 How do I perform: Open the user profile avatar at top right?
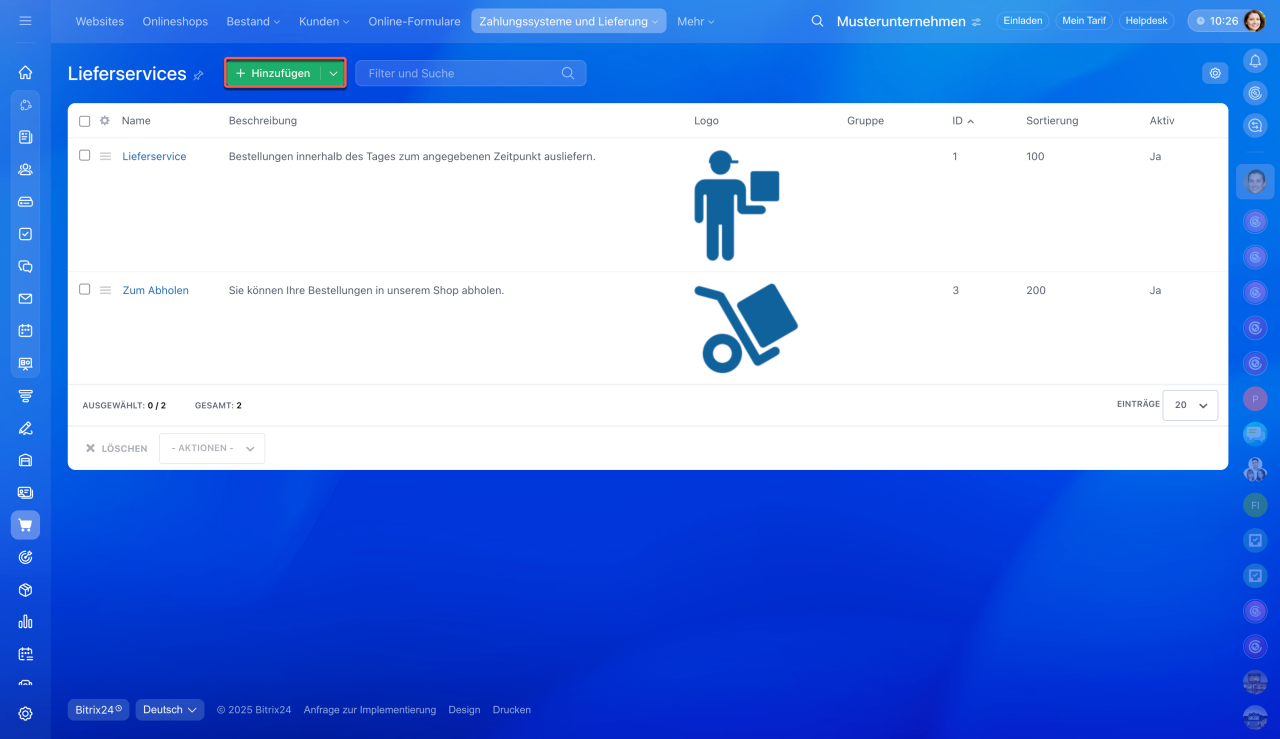tap(1253, 21)
